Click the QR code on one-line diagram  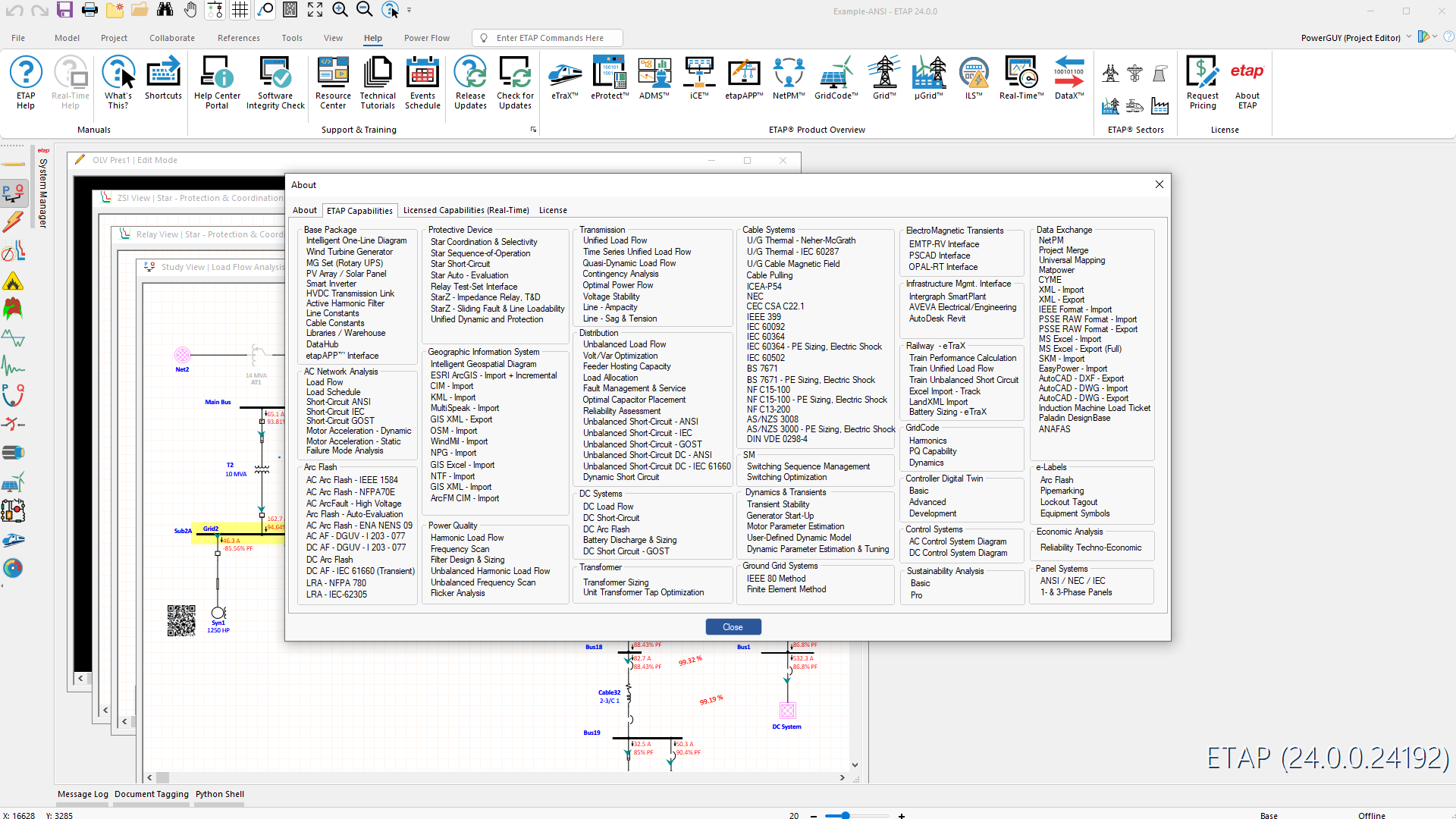[181, 620]
